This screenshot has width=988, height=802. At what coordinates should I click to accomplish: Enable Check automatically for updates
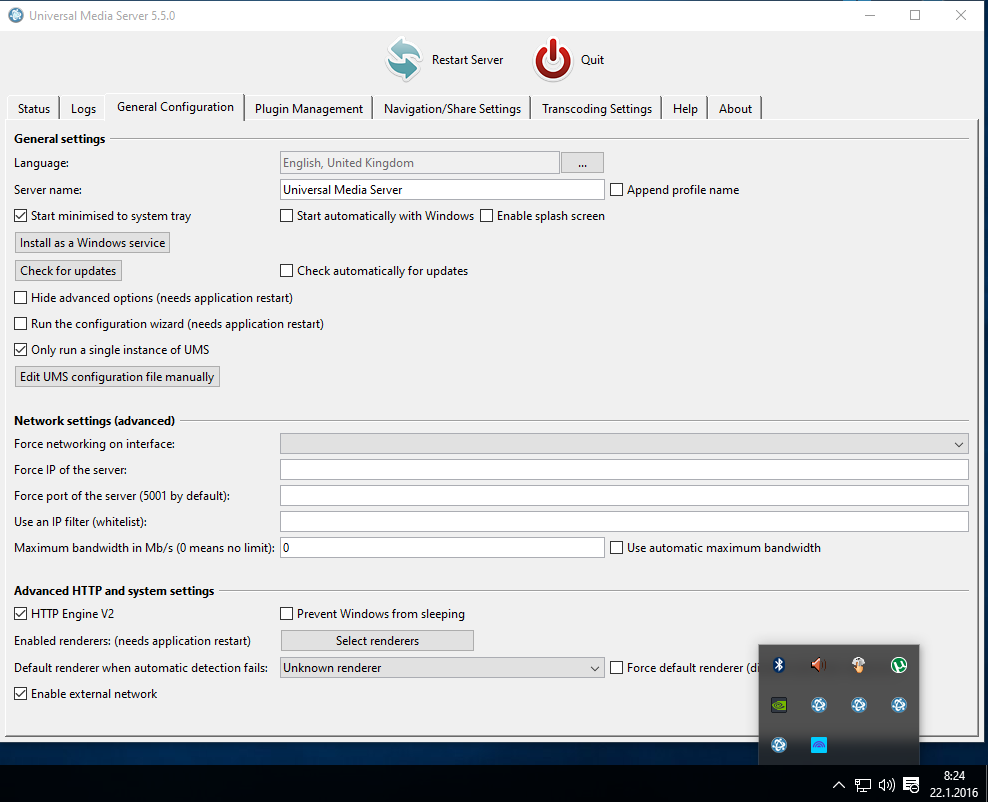(x=287, y=271)
